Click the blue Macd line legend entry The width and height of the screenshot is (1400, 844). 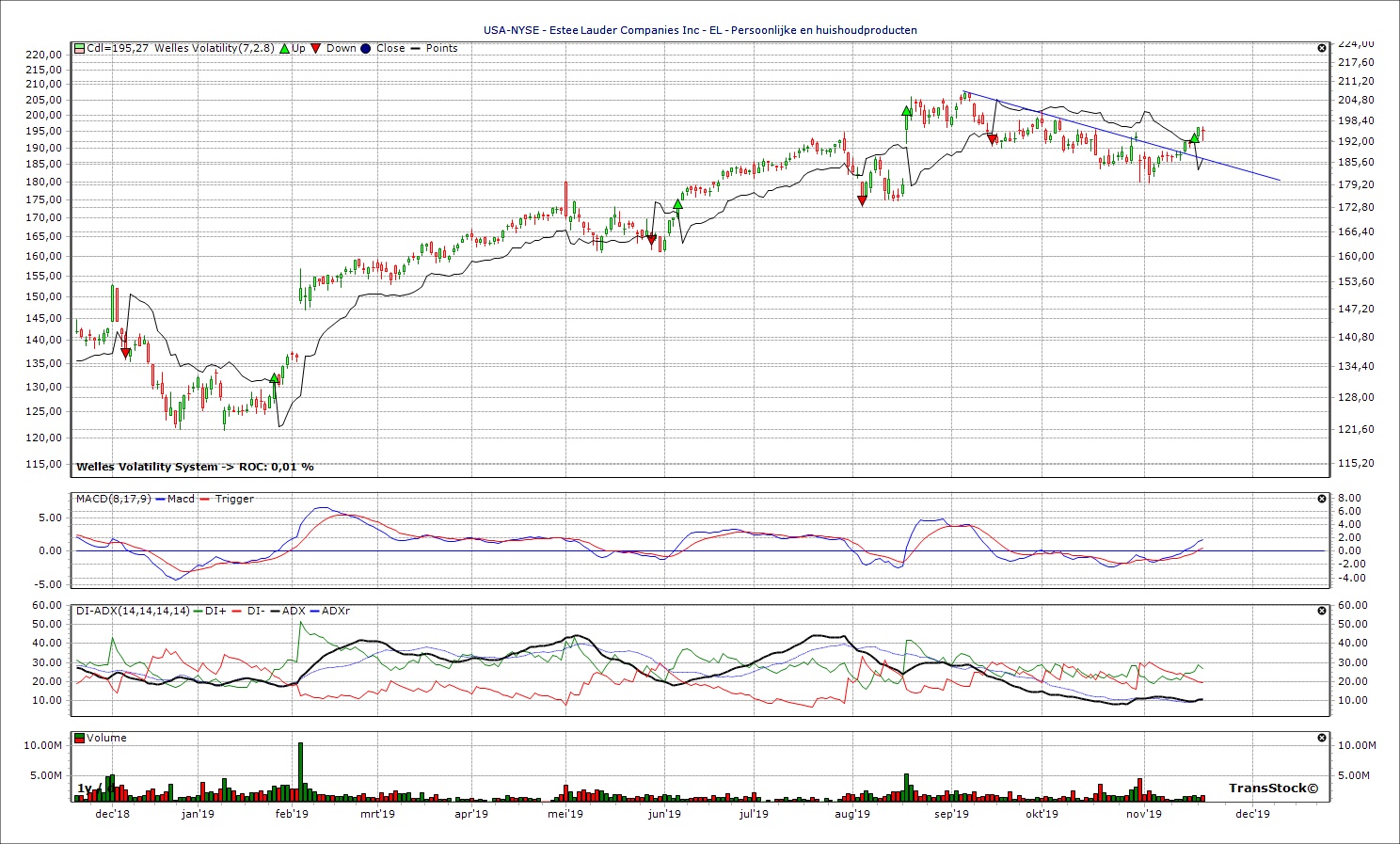pos(175,499)
